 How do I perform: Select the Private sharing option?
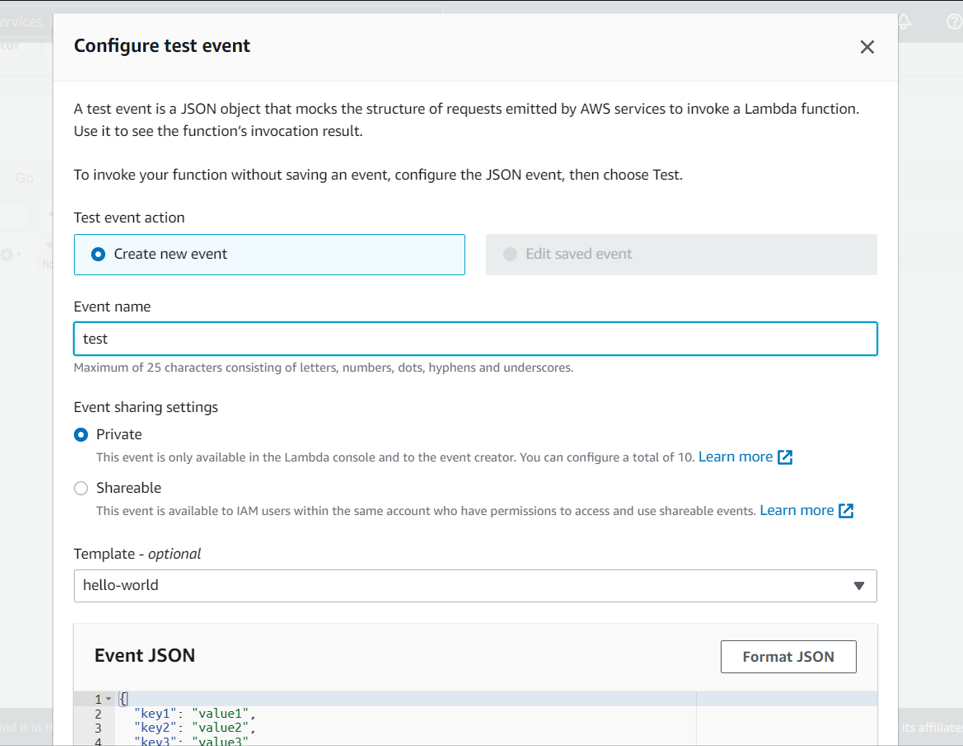[x=82, y=434]
